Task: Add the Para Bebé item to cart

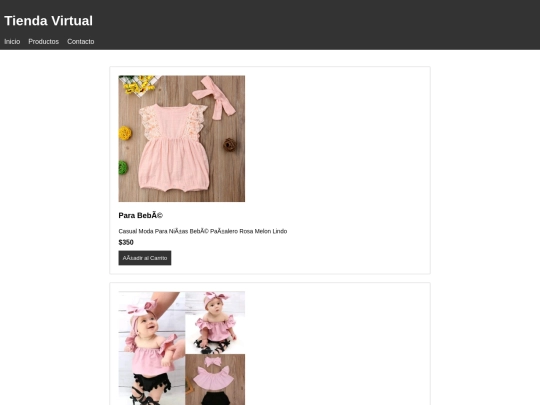Action: (x=145, y=258)
